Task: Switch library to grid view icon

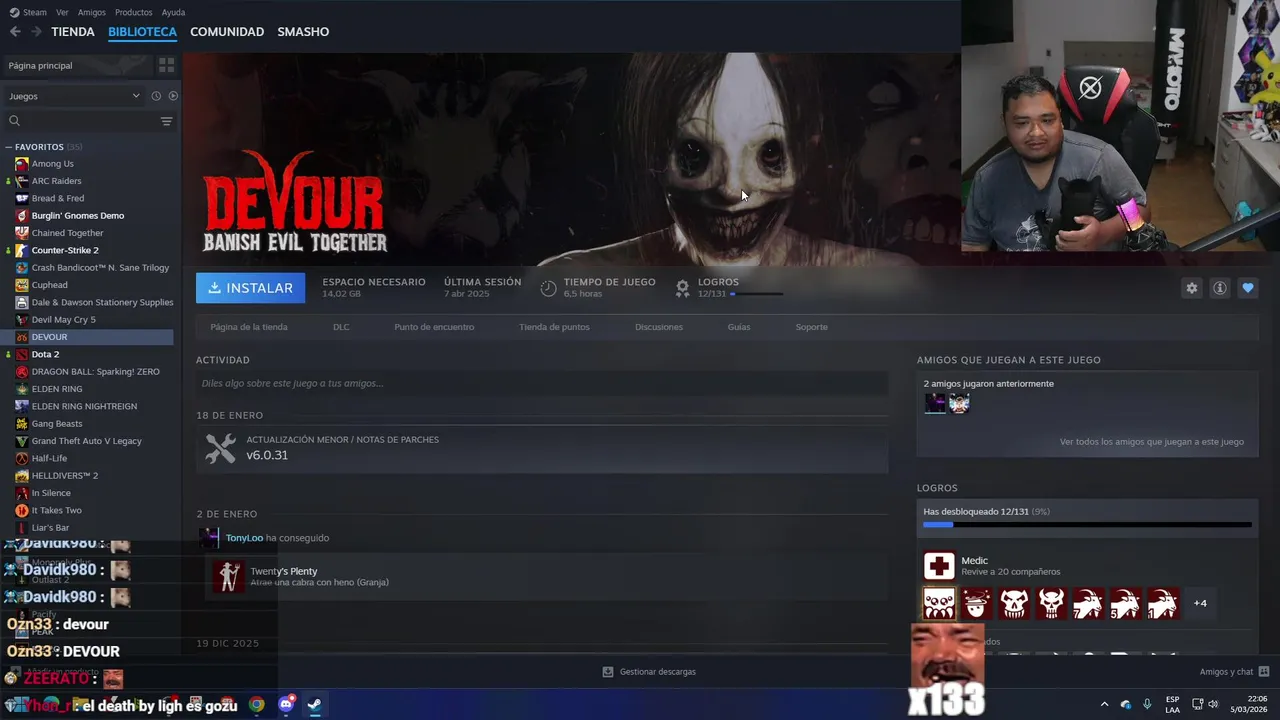Action: tap(166, 65)
